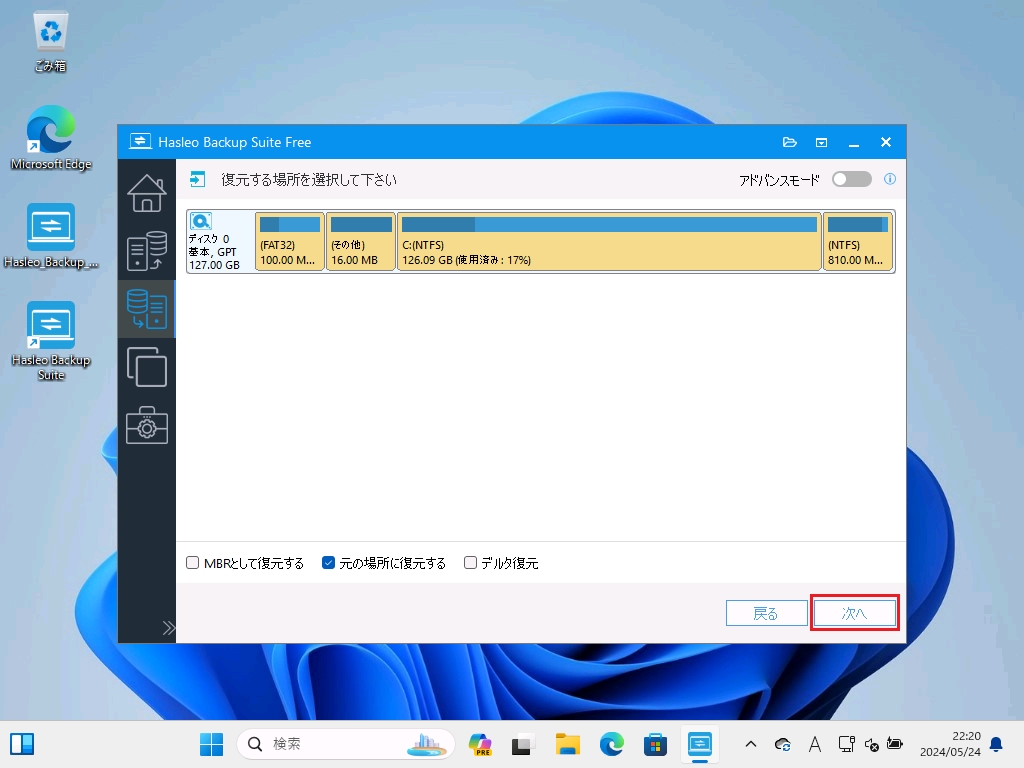Open the widgets panel taskbar icon
Screen dimensions: 1024x768
22,744
